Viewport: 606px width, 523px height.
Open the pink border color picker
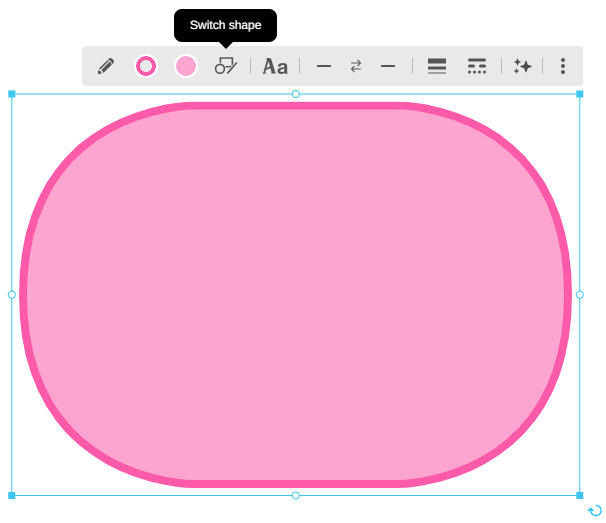coord(146,66)
